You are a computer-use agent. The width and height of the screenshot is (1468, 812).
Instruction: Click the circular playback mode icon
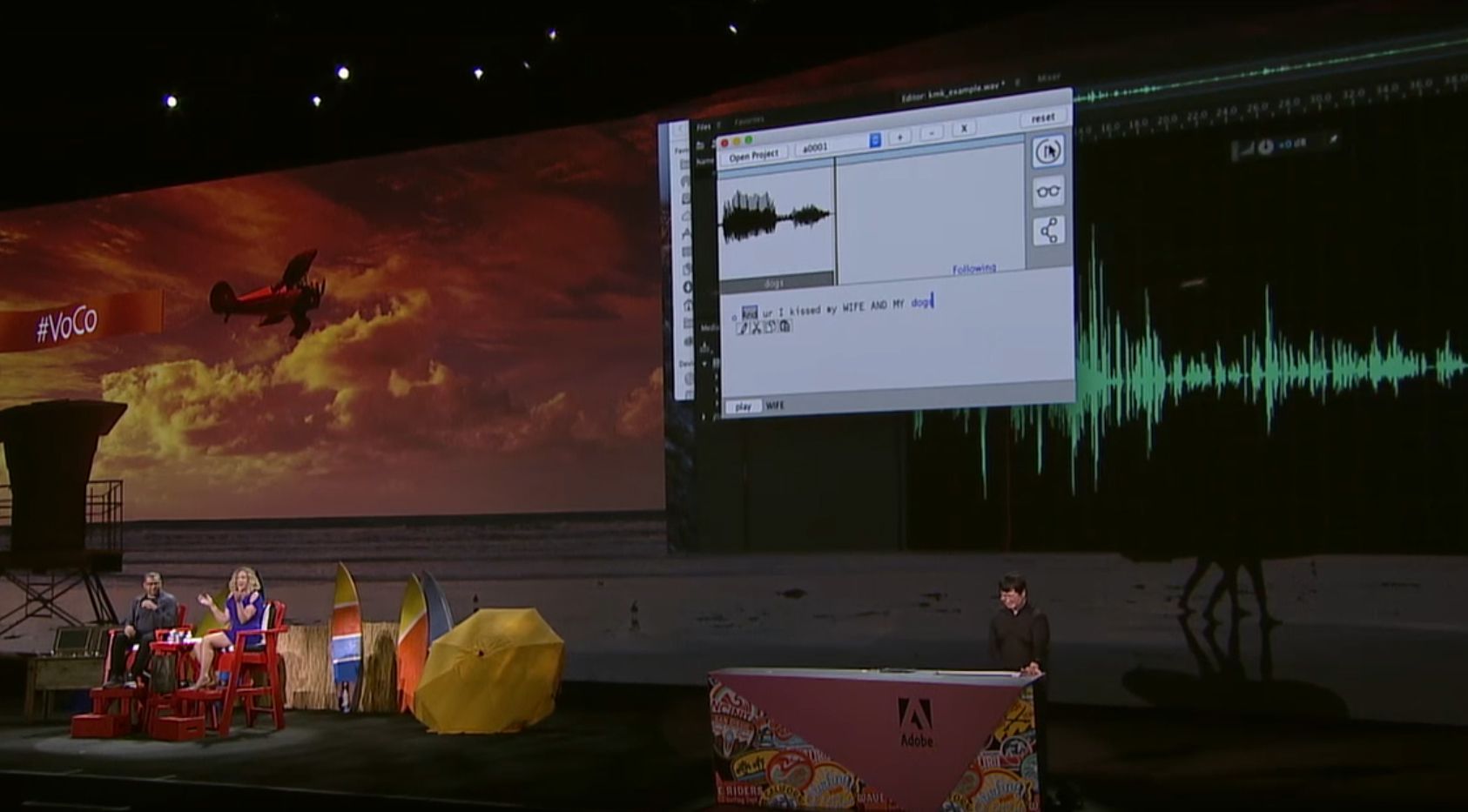coord(1047,151)
